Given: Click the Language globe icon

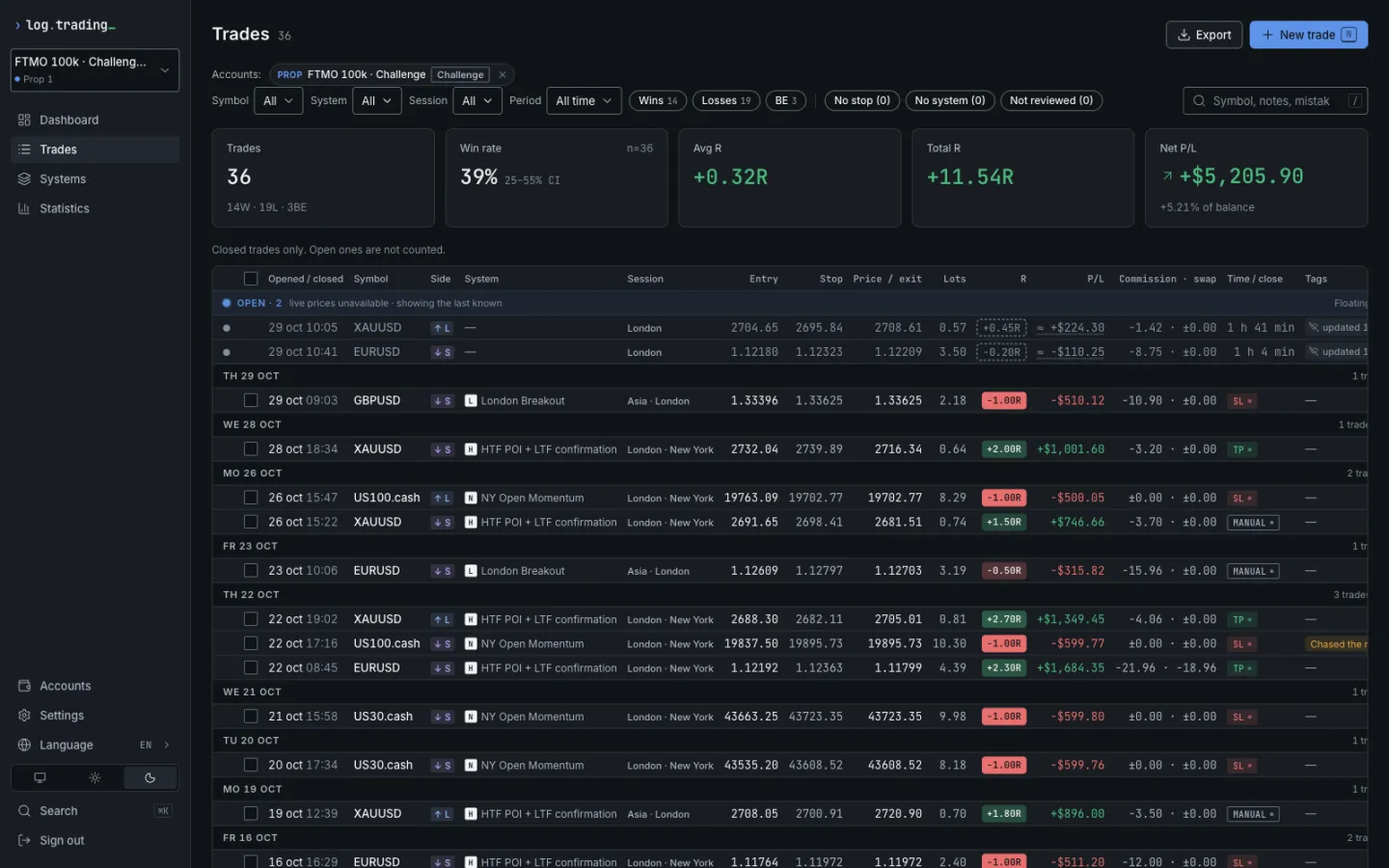Looking at the screenshot, I should click(24, 745).
